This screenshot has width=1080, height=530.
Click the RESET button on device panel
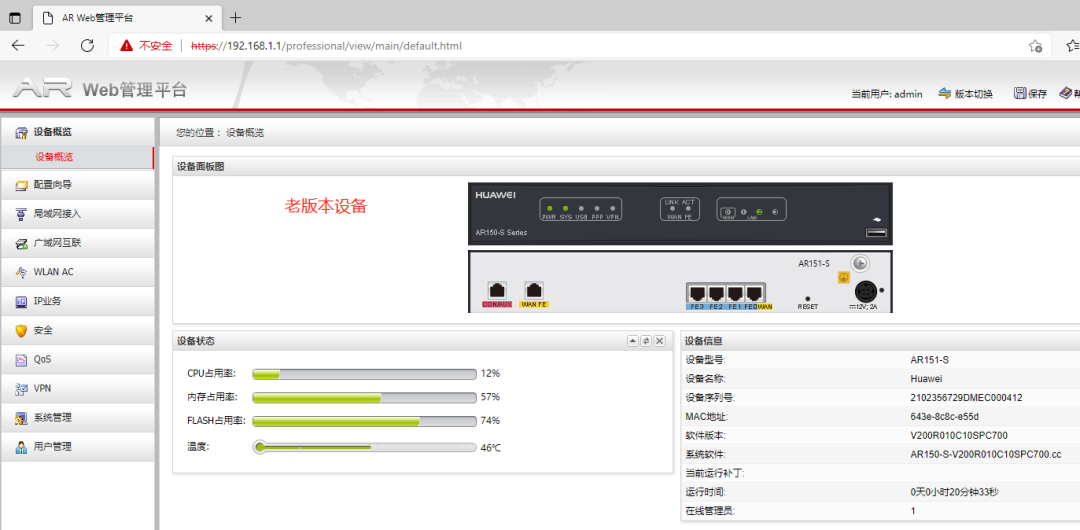pyautogui.click(x=807, y=298)
